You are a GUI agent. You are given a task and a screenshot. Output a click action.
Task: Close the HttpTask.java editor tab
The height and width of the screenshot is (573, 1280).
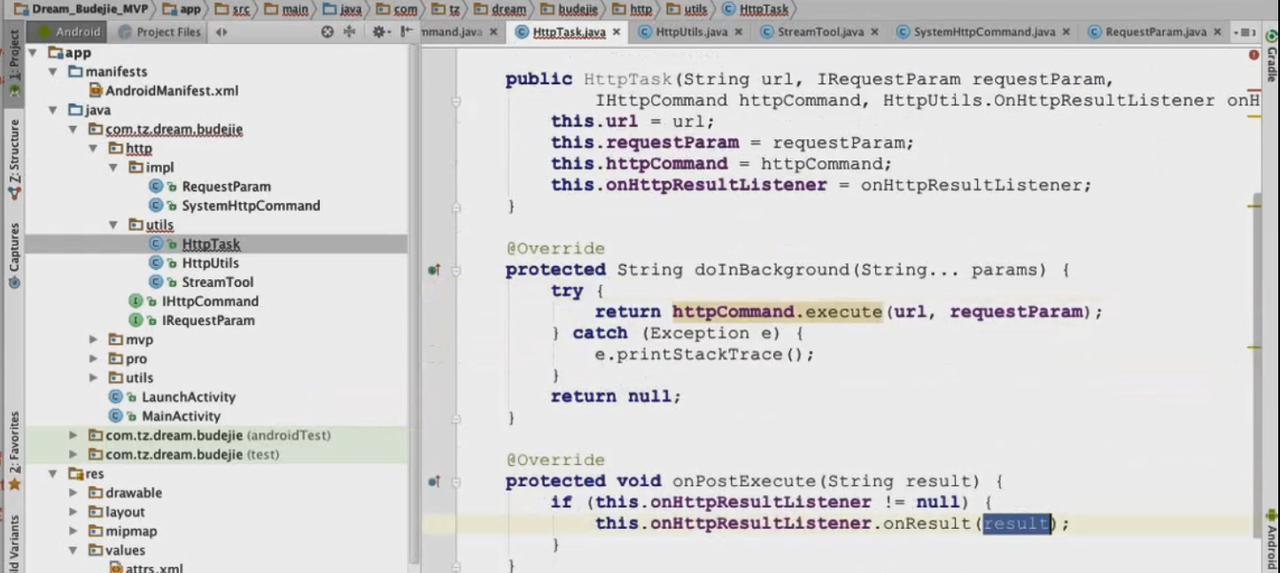pos(616,32)
